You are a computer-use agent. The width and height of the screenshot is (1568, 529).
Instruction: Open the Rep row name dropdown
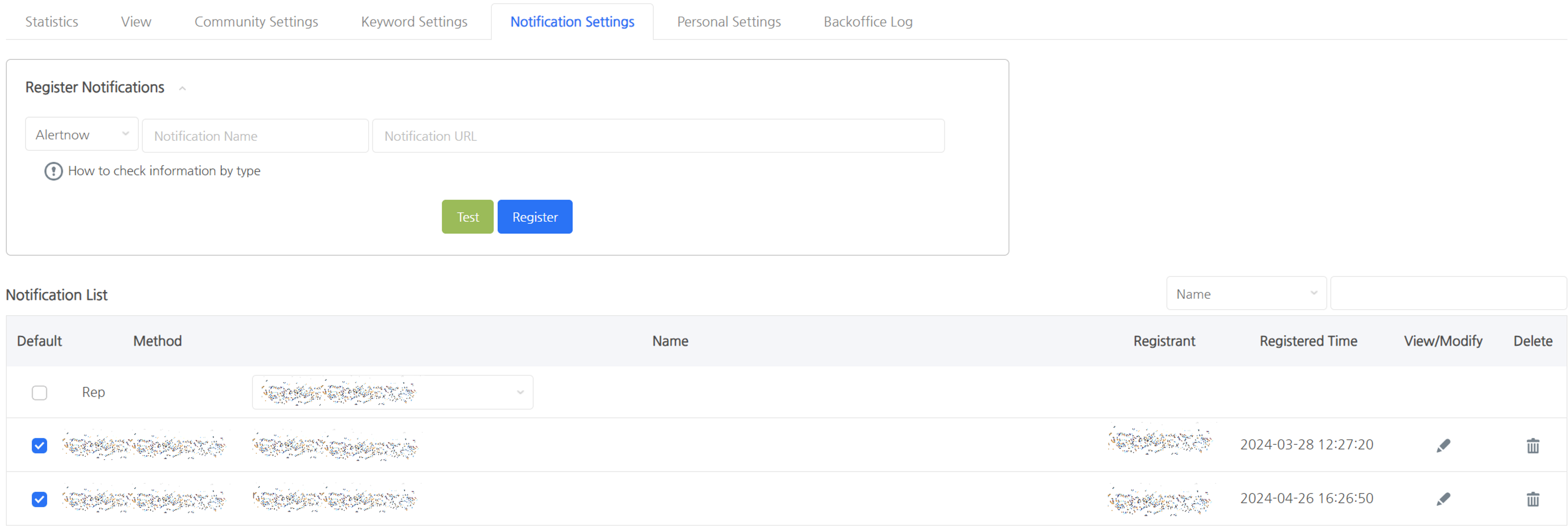point(393,393)
